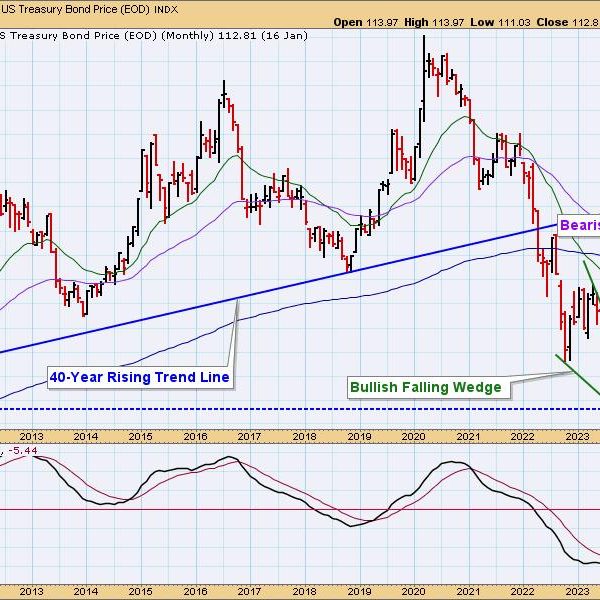
Task: Click 2016 on the bottom indicator year axis
Action: [x=195, y=591]
